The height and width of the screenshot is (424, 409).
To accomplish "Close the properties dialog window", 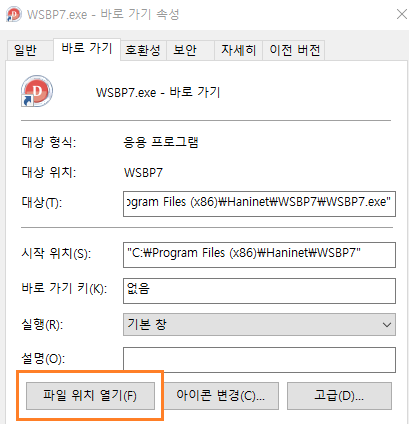I will point(401,14).
